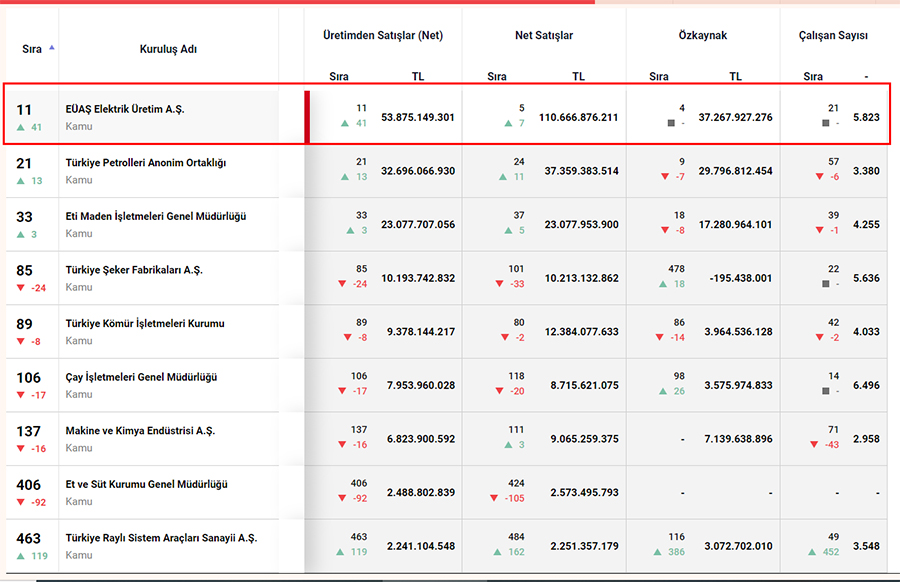900x582 pixels.
Task: Click red arrow next to -7 Özkaynak change
Action: pos(665,177)
